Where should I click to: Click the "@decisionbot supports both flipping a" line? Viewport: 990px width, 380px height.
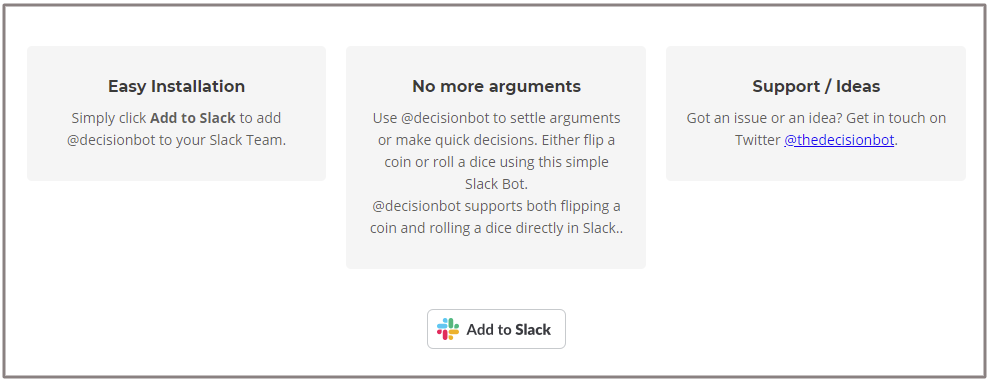pyautogui.click(x=496, y=206)
